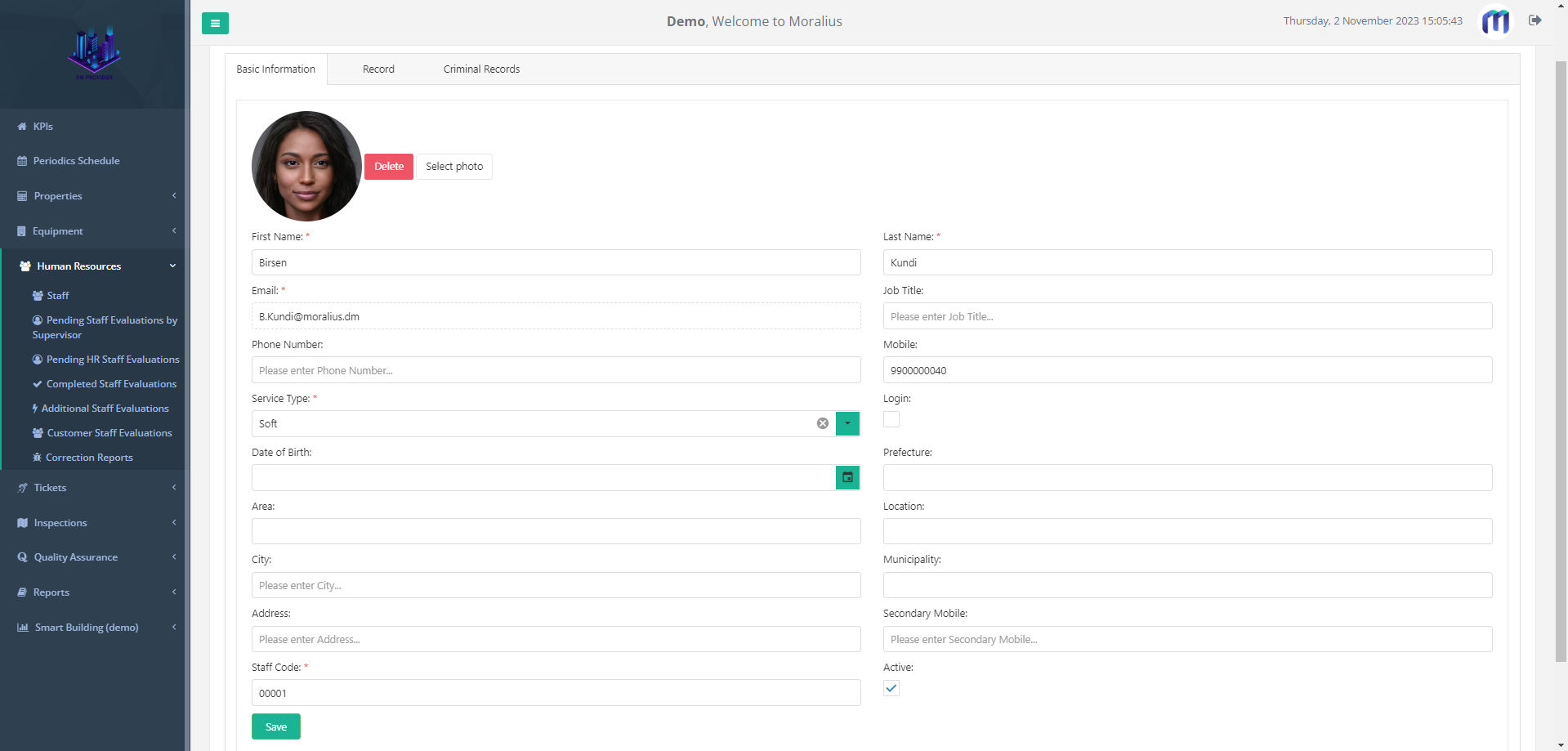Open the Service Type dropdown arrow
1568x751 pixels.
847,423
